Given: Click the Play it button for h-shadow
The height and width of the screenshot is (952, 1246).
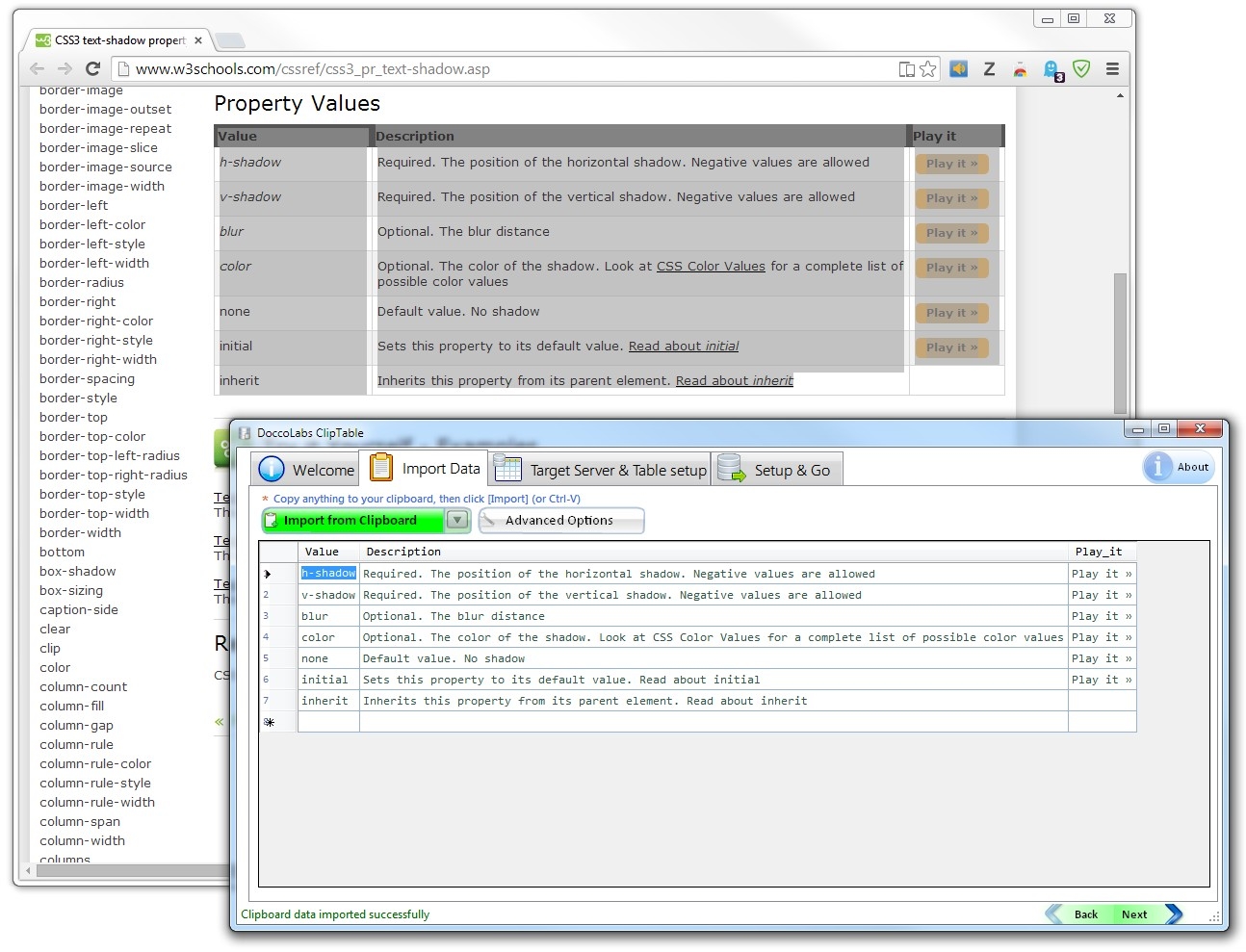Looking at the screenshot, I should click(x=951, y=164).
